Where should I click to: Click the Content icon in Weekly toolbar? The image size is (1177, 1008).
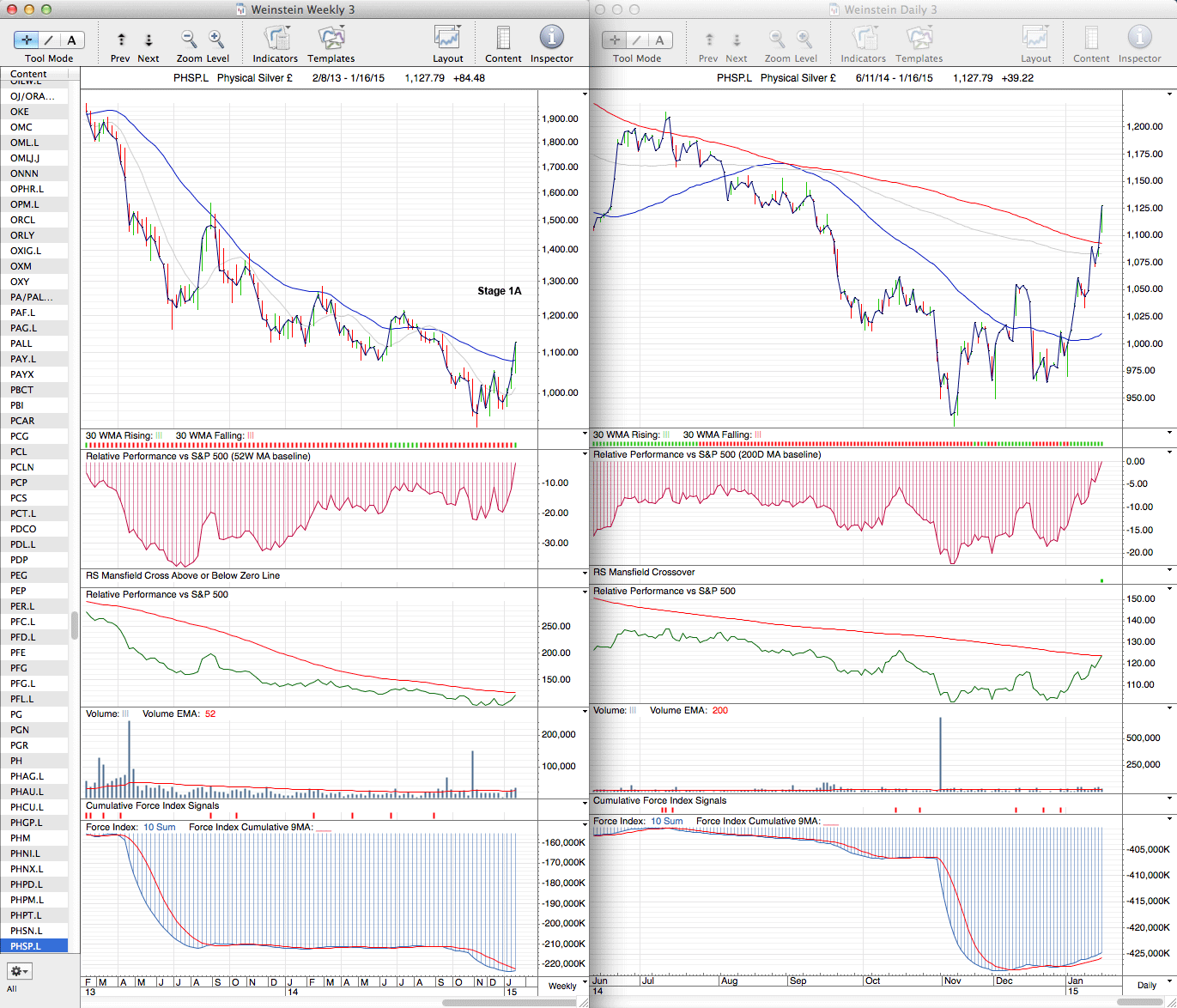503,39
